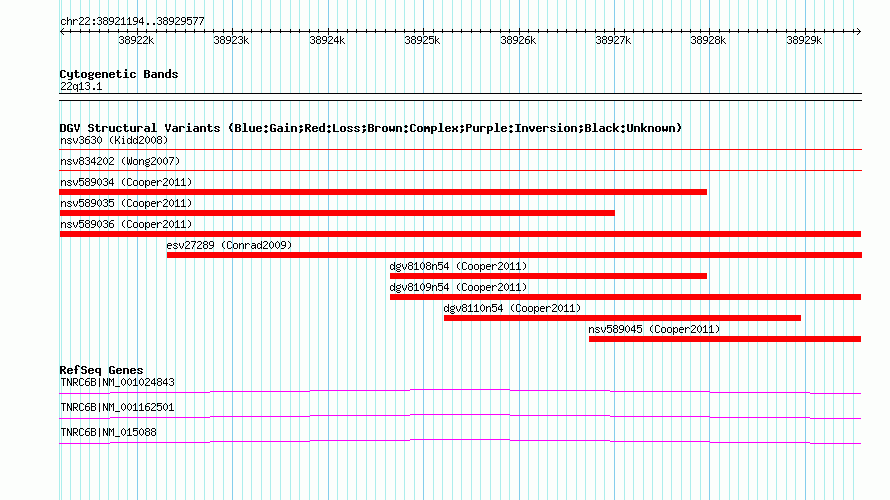Open the TNRC6B|NM_001024843 gene label
890x500 pixels.
pos(117,383)
